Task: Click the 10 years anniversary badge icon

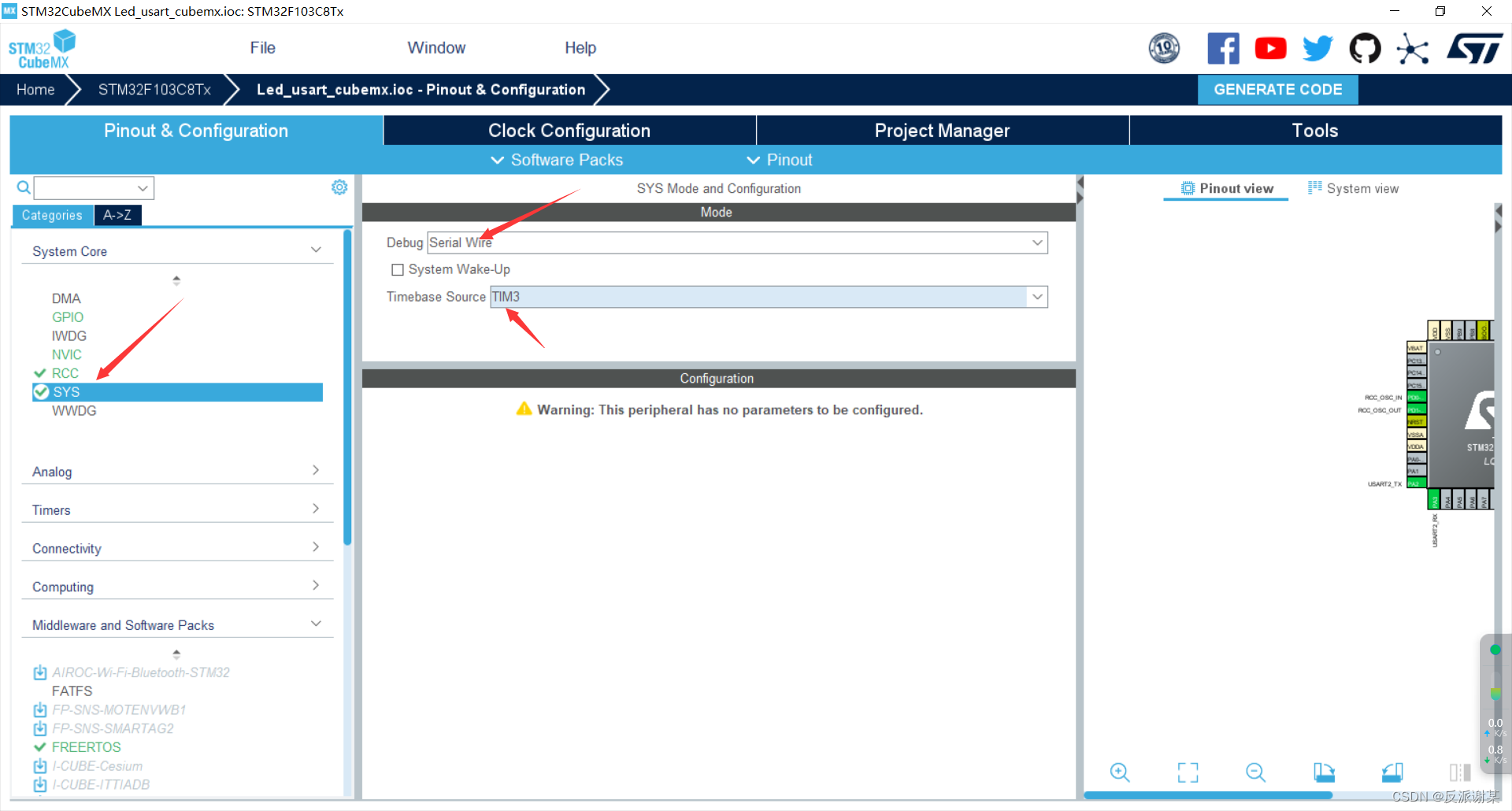Action: click(1164, 49)
